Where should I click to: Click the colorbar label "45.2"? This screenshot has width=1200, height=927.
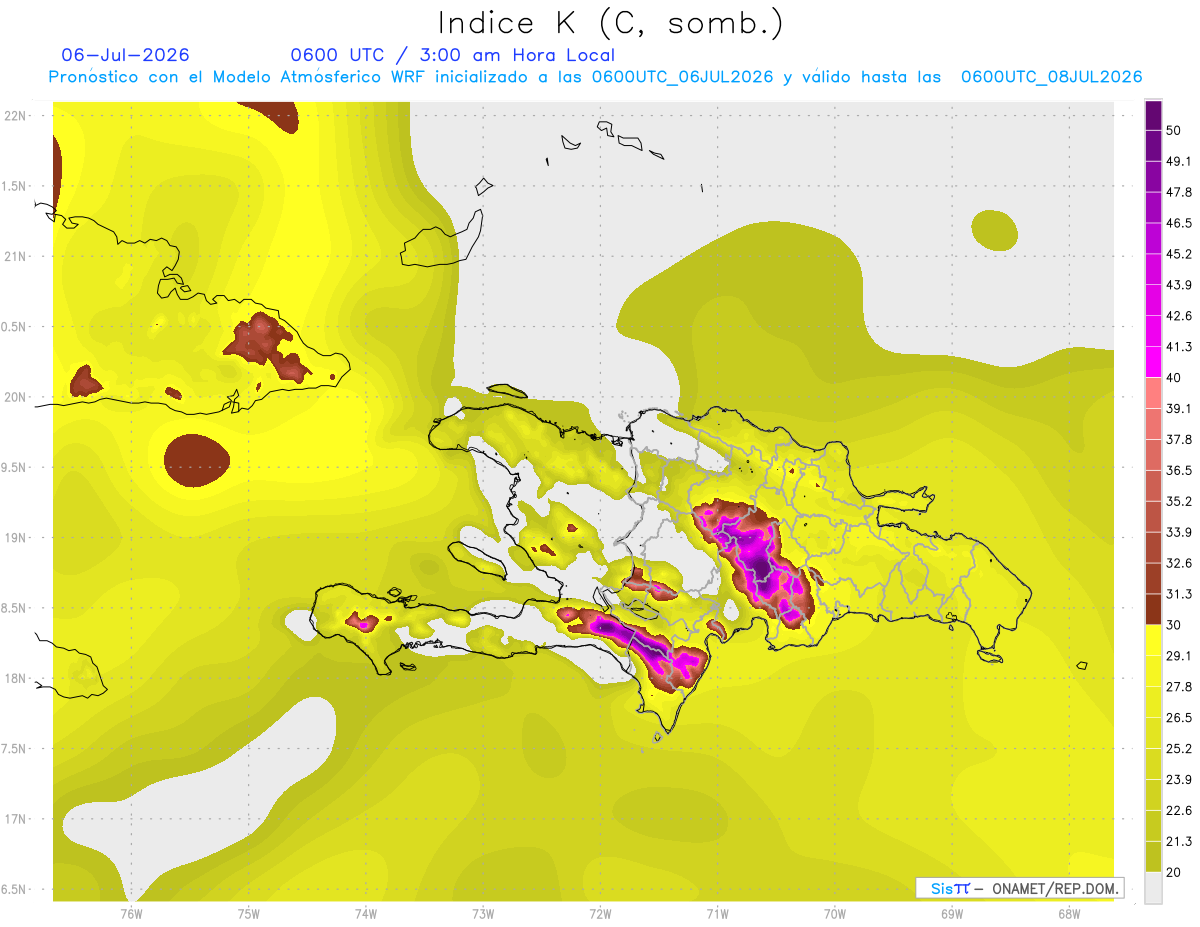[1179, 254]
